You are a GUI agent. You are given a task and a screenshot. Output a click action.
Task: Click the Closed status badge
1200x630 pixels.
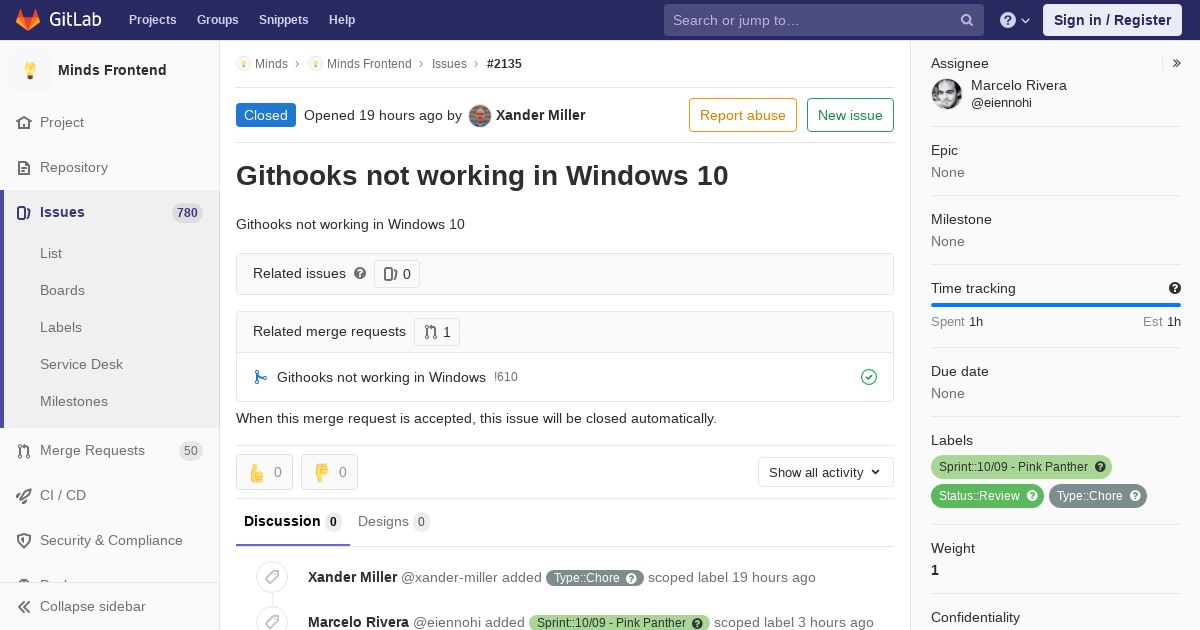pyautogui.click(x=266, y=115)
